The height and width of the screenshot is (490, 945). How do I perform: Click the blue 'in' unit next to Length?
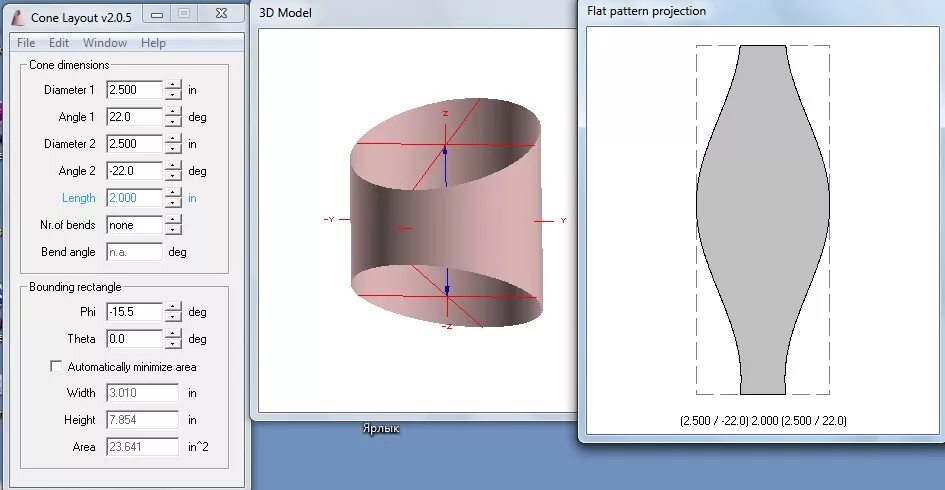click(192, 198)
